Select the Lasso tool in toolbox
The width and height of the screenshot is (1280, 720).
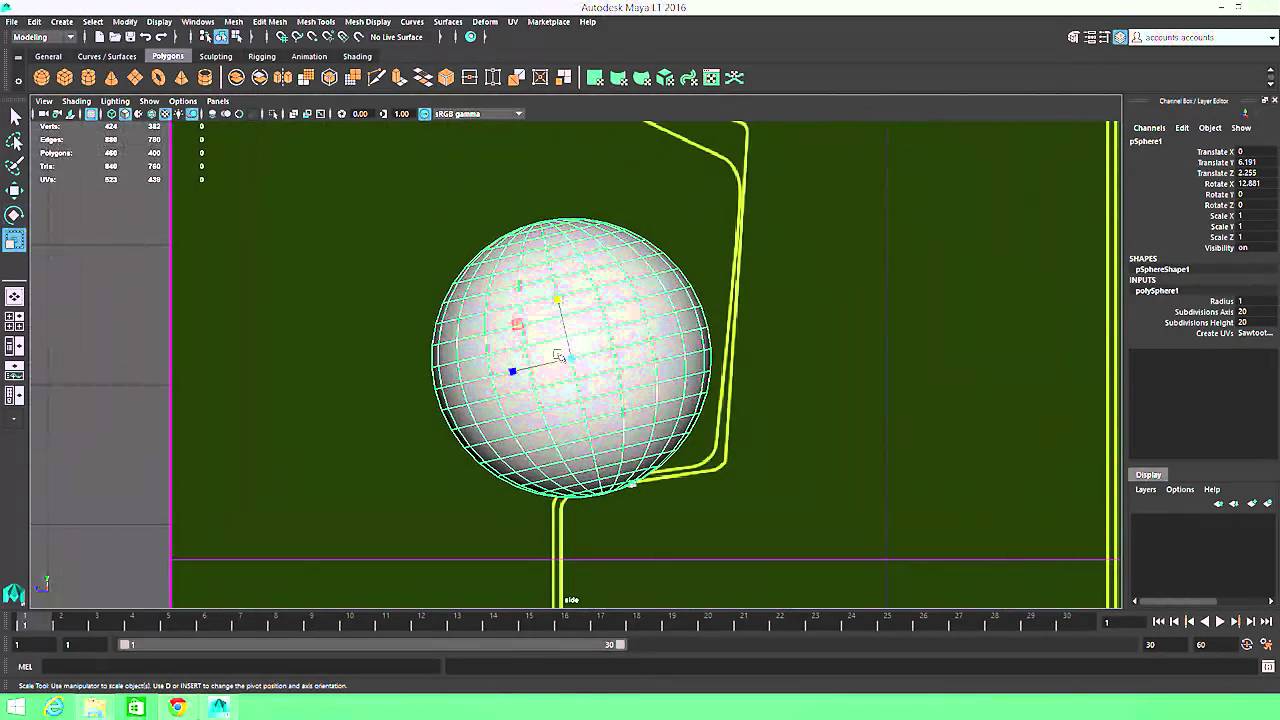pyautogui.click(x=15, y=142)
